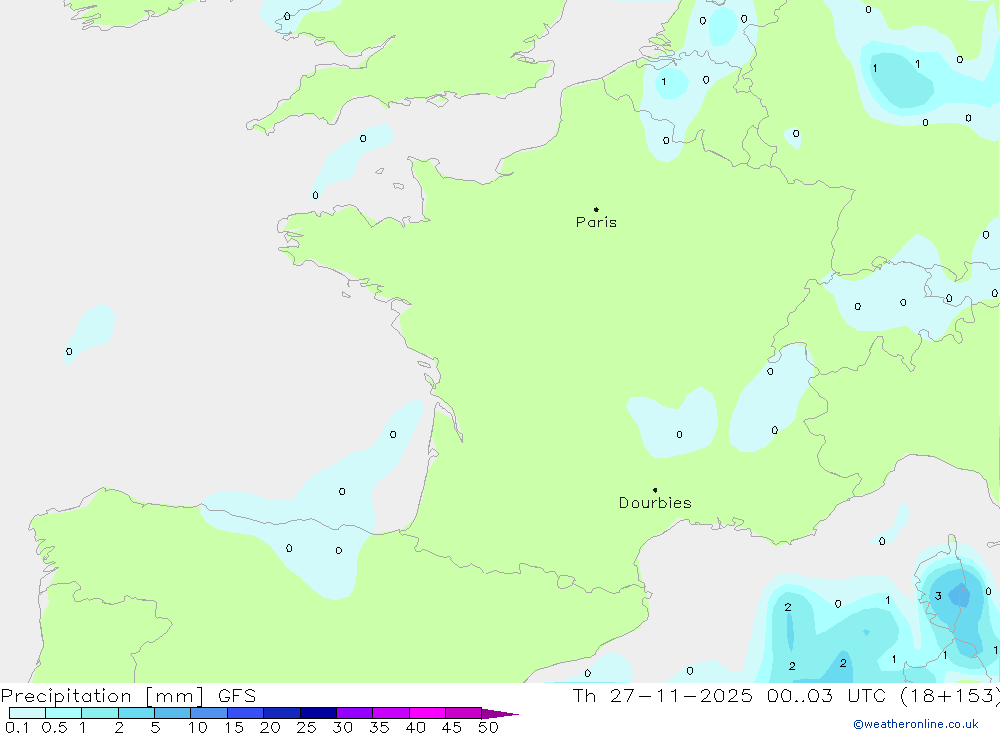This screenshot has height=733, width=1000.
Task: Click the '20' legend scale value
Action: click(x=270, y=727)
